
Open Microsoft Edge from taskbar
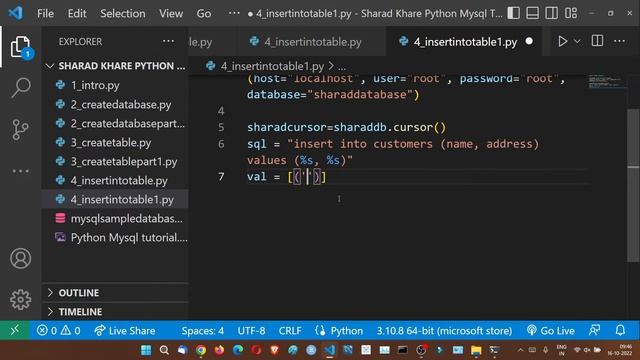tap(238, 350)
